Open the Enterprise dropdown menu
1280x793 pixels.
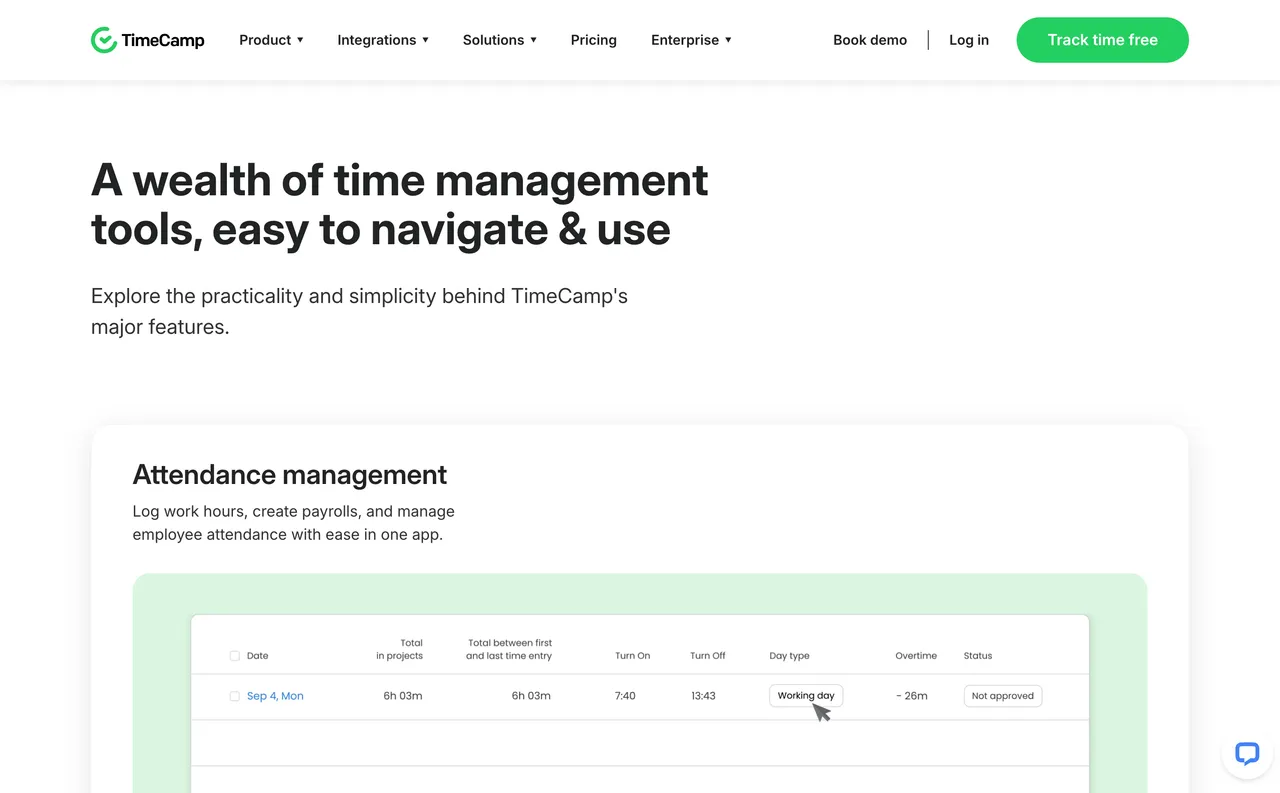(x=691, y=40)
